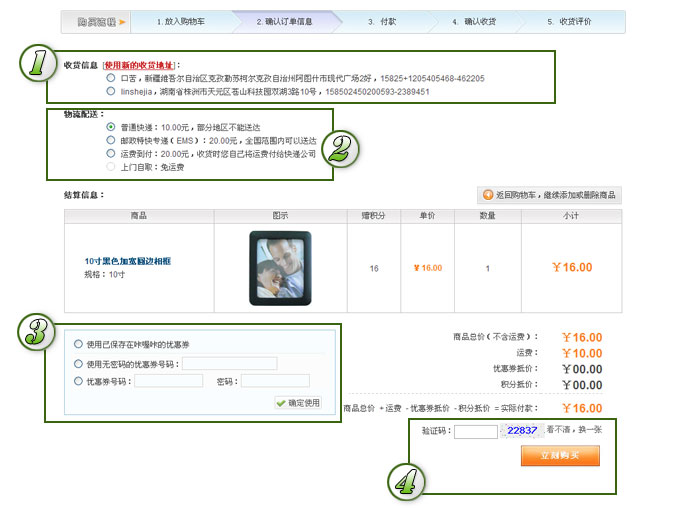
Task: Click the photo frame product thumbnail
Action: pos(280,268)
